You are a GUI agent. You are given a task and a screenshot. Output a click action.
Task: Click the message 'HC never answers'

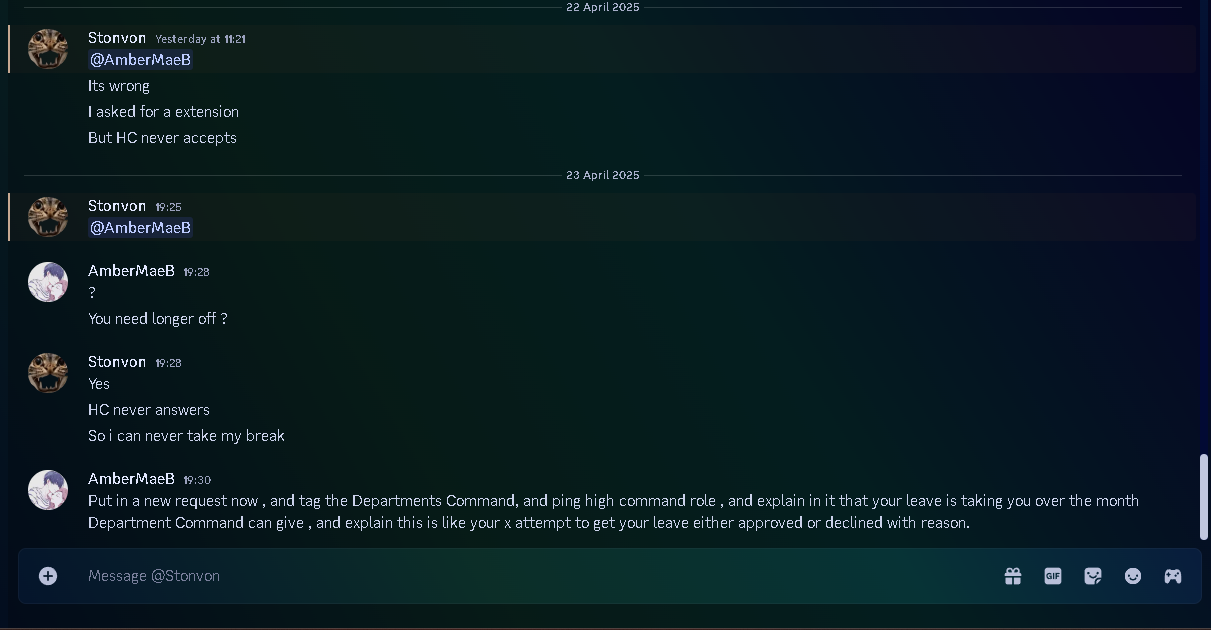click(x=149, y=410)
